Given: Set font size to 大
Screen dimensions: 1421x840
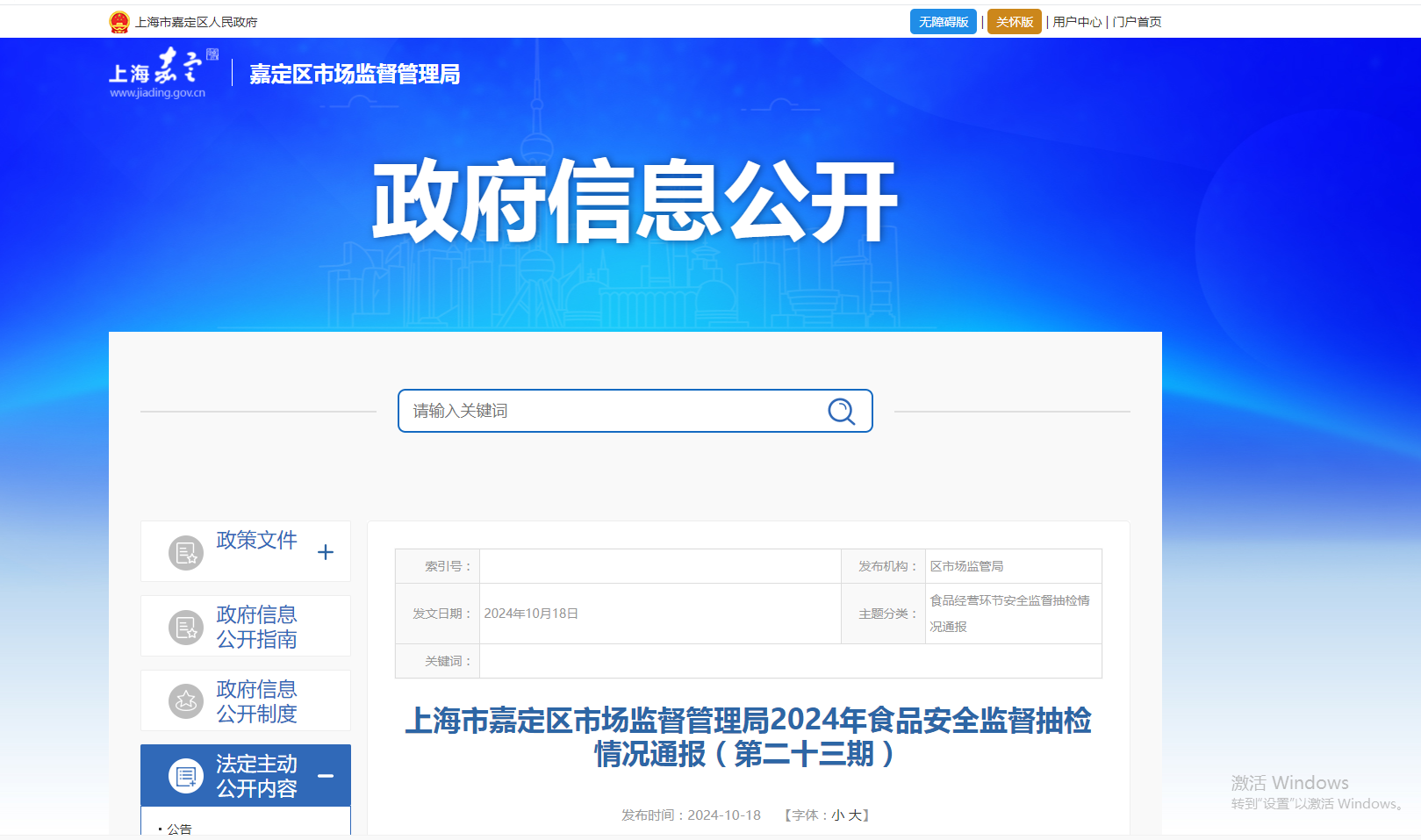Looking at the screenshot, I should click(x=854, y=815).
